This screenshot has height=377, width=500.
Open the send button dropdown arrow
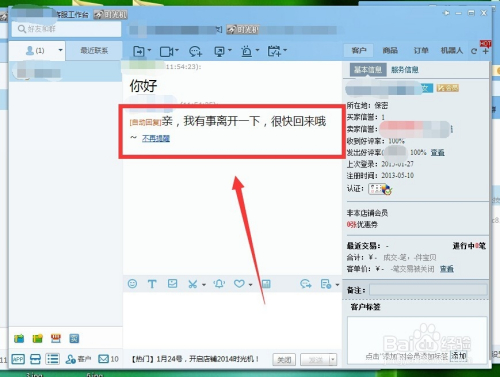332,360
